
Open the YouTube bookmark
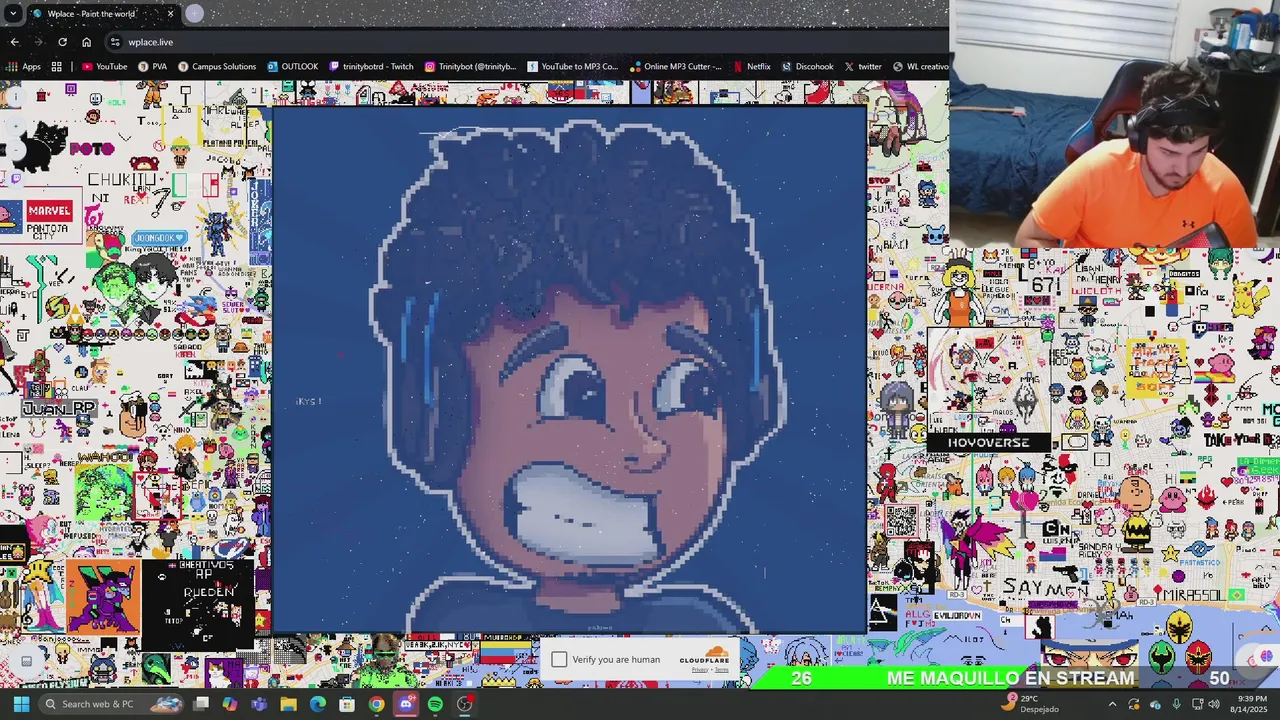[104, 66]
